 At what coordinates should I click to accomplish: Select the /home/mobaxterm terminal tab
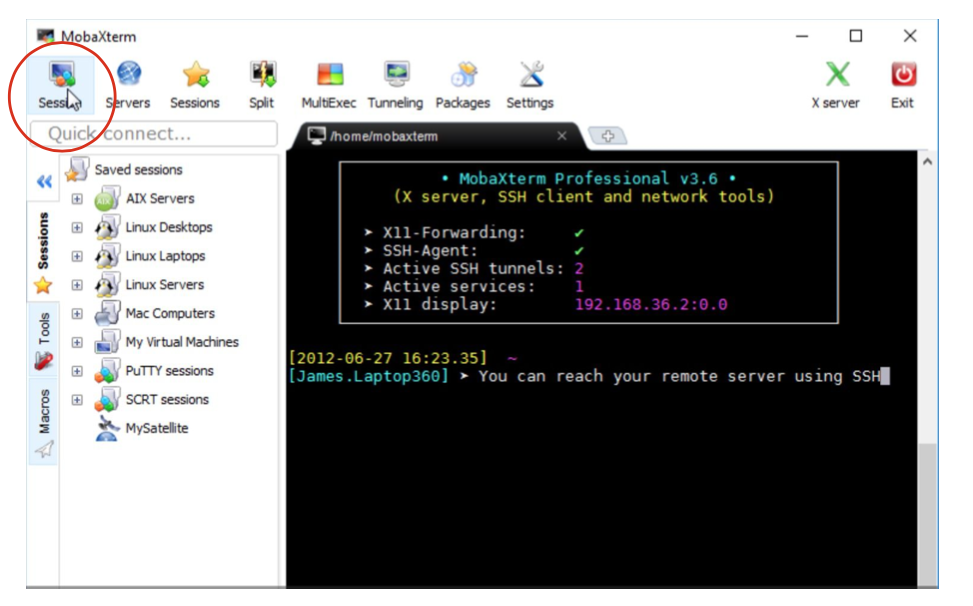pyautogui.click(x=436, y=136)
